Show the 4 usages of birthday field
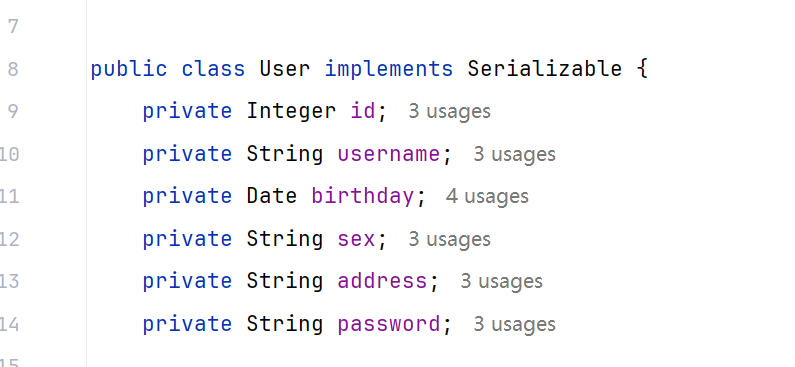 pyautogui.click(x=487, y=197)
